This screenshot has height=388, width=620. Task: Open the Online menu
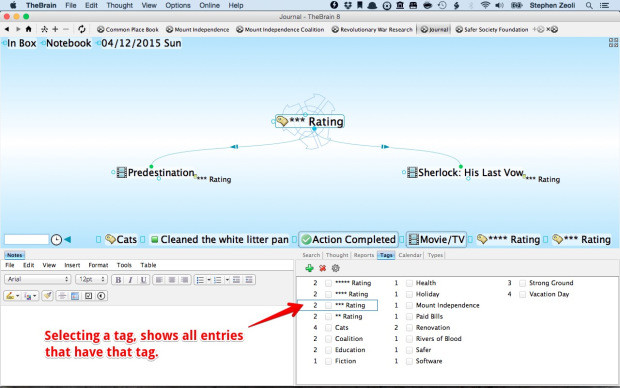(x=209, y=5)
